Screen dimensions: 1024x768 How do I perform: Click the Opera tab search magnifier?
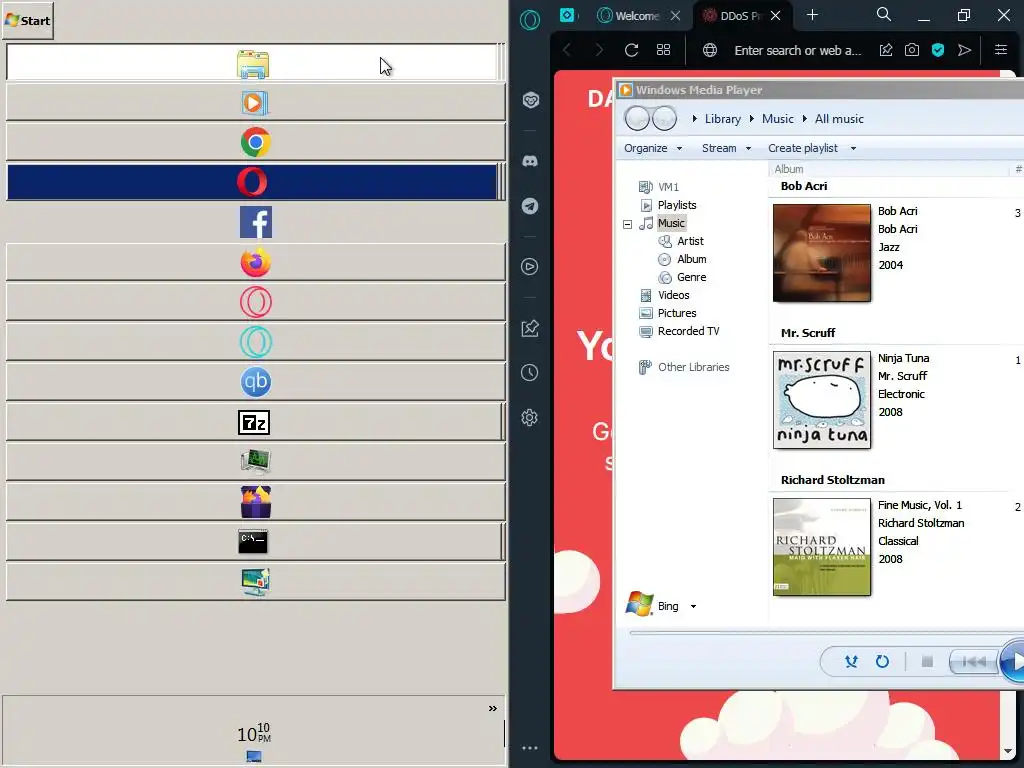[884, 14]
